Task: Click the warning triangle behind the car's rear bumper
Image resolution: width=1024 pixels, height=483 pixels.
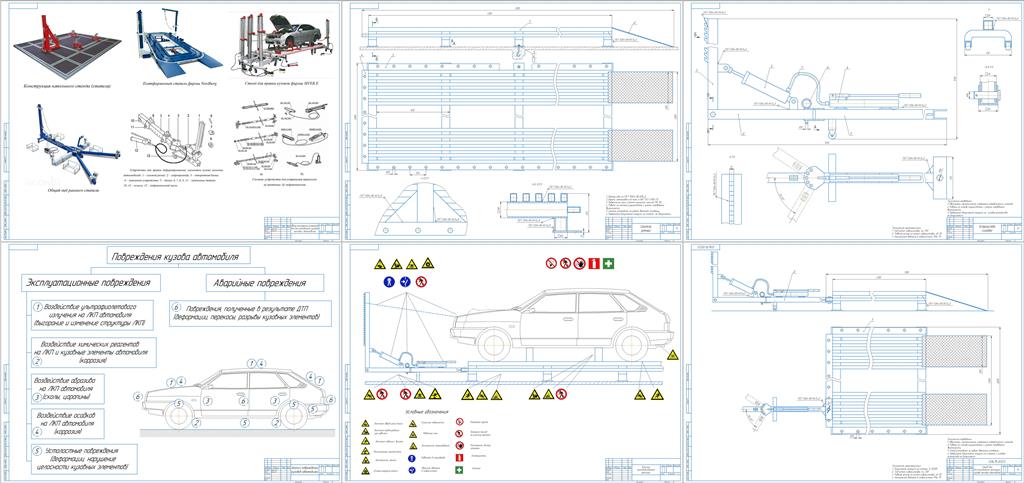Action: (673, 355)
